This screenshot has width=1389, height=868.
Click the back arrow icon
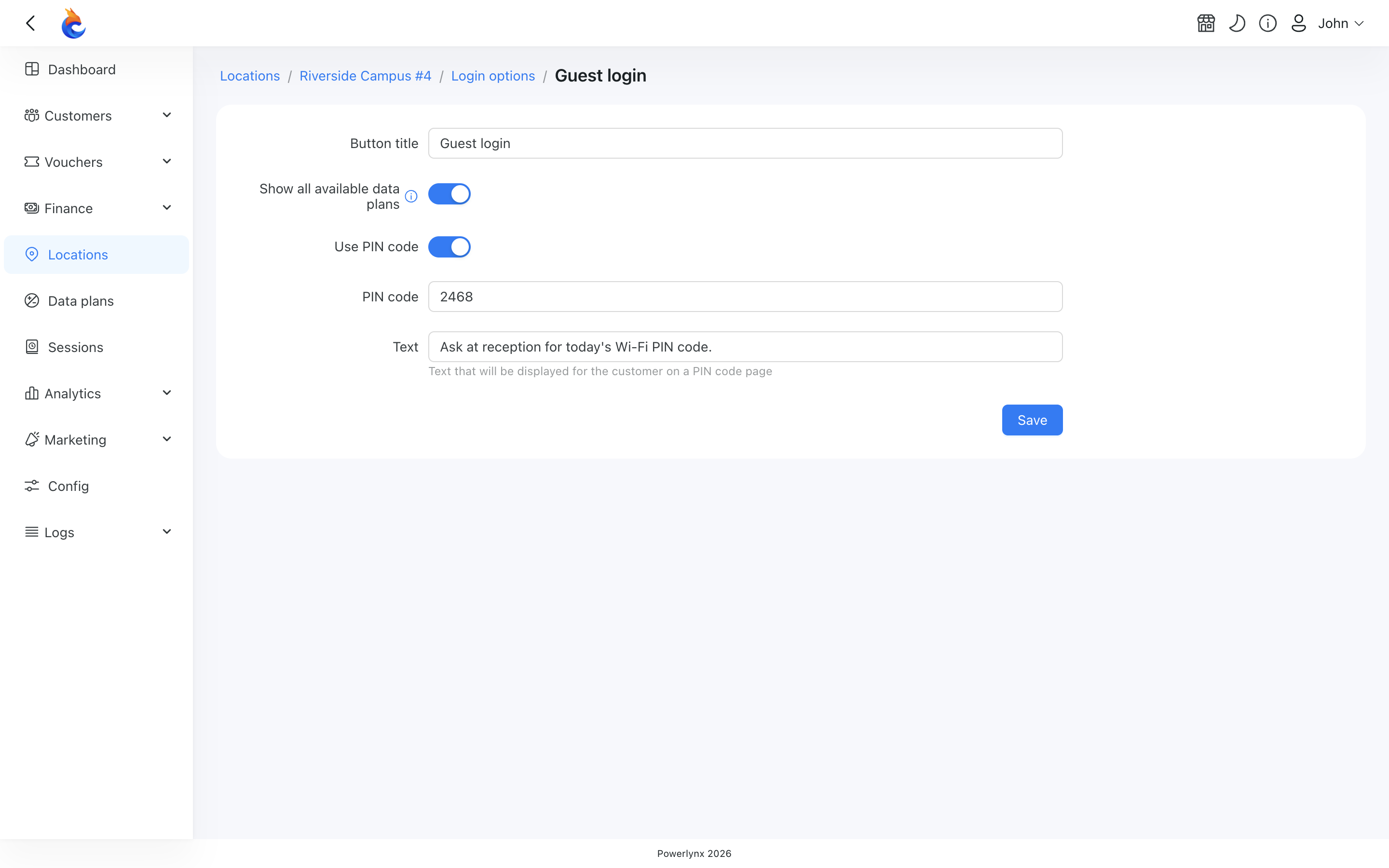point(30,23)
